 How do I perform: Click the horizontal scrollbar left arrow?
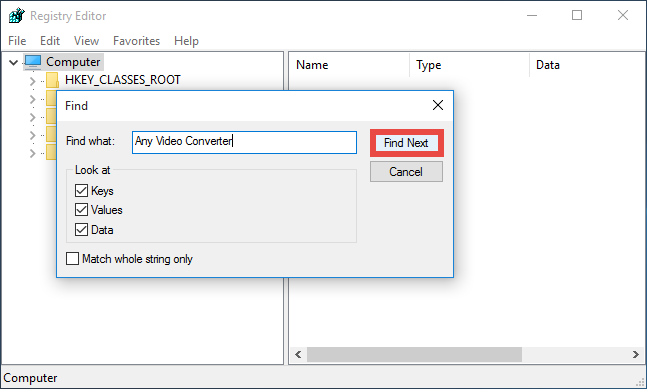[298, 354]
